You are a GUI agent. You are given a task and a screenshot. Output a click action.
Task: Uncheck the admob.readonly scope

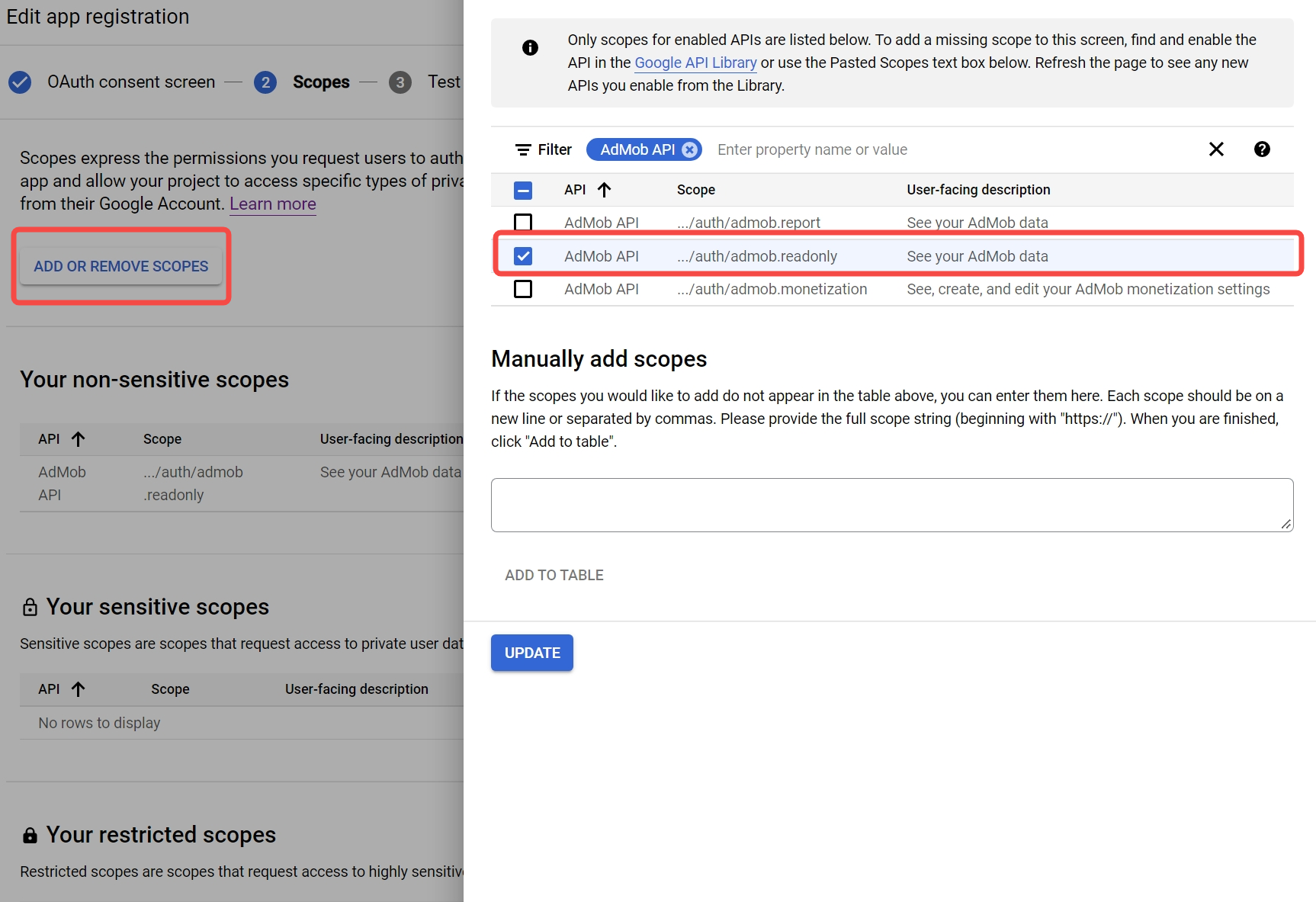523,256
